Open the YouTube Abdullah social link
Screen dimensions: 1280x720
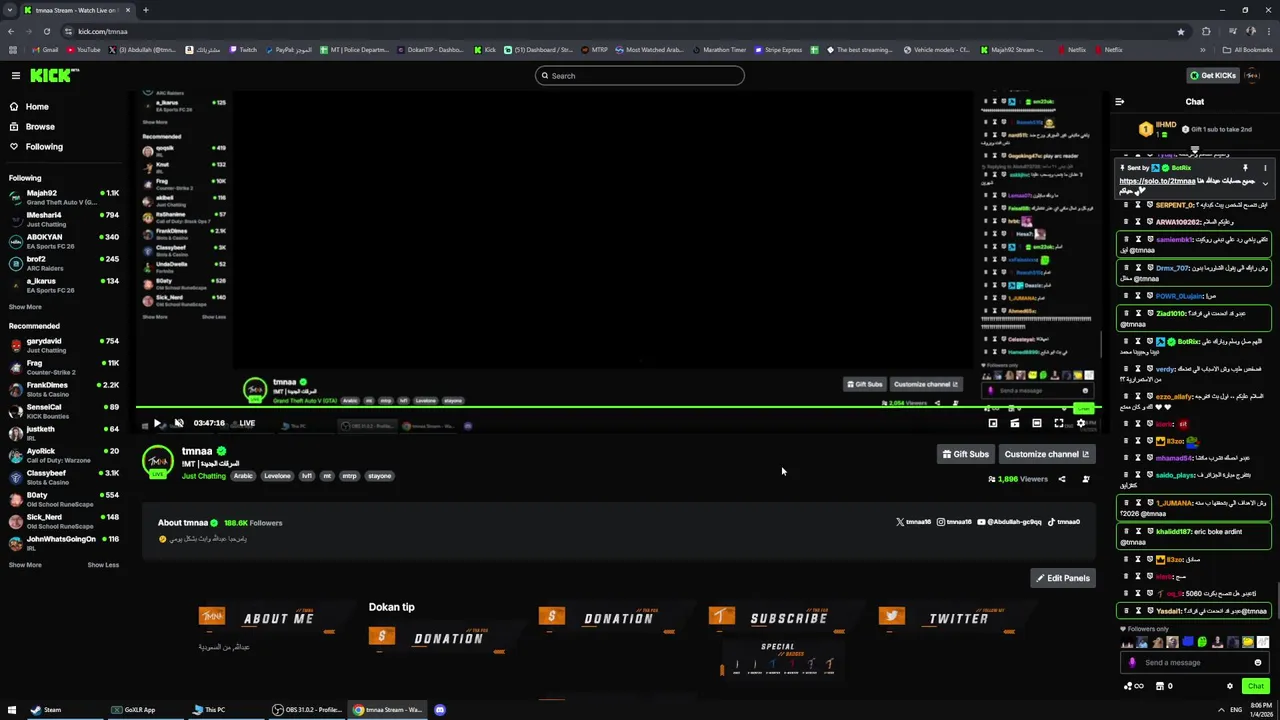coord(1009,522)
